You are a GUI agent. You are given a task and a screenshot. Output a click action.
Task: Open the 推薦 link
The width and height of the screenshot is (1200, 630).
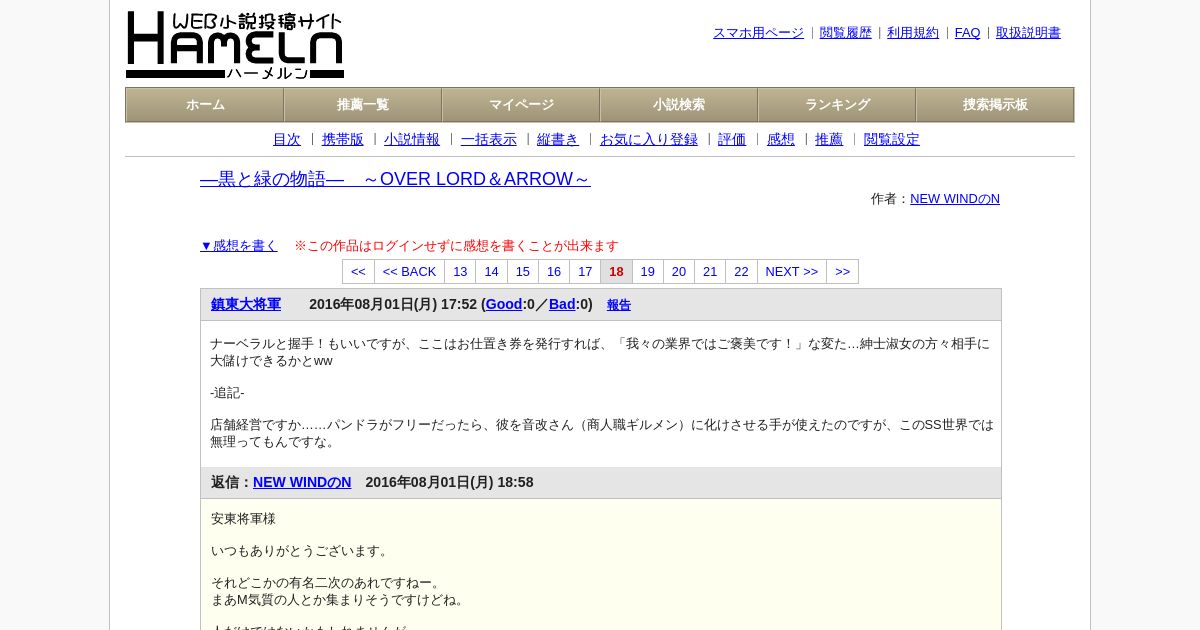point(829,140)
